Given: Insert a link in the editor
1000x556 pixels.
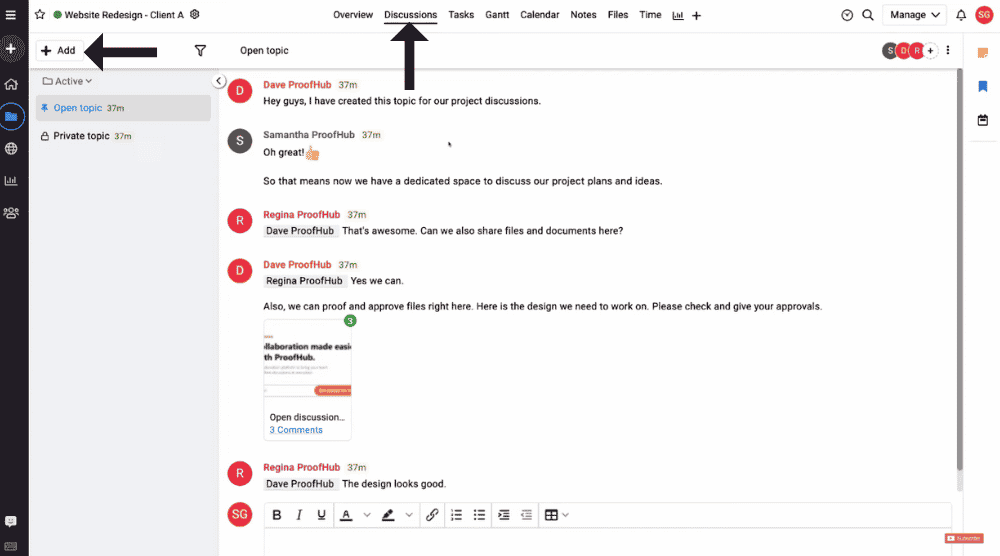Looking at the screenshot, I should tap(432, 515).
